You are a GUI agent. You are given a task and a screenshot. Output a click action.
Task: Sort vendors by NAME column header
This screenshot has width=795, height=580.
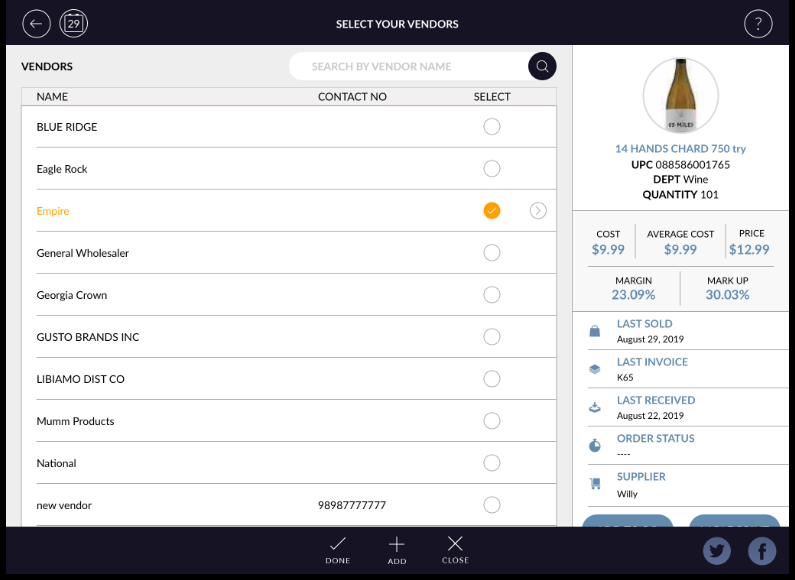pyautogui.click(x=52, y=97)
